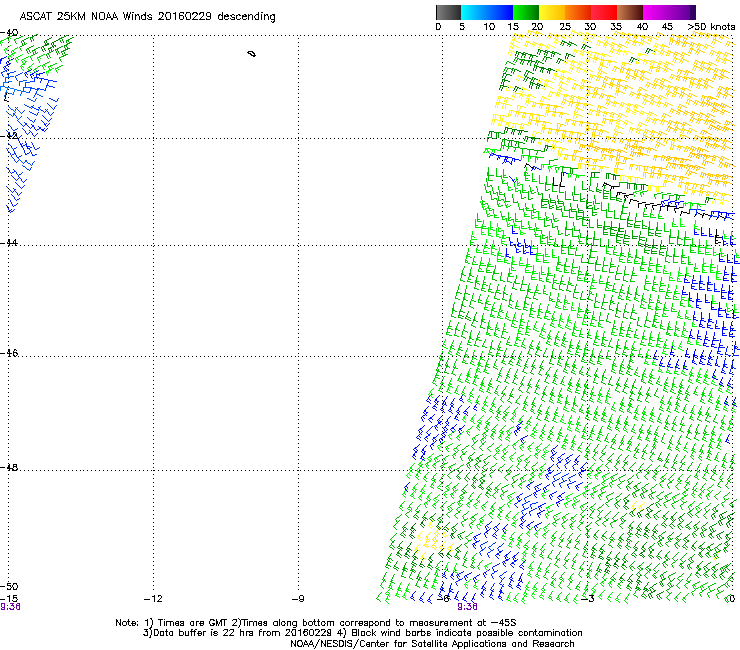The image size is (740, 650).
Task: Pick the brown 35-40 knots color bar segment
Action: (x=630, y=12)
